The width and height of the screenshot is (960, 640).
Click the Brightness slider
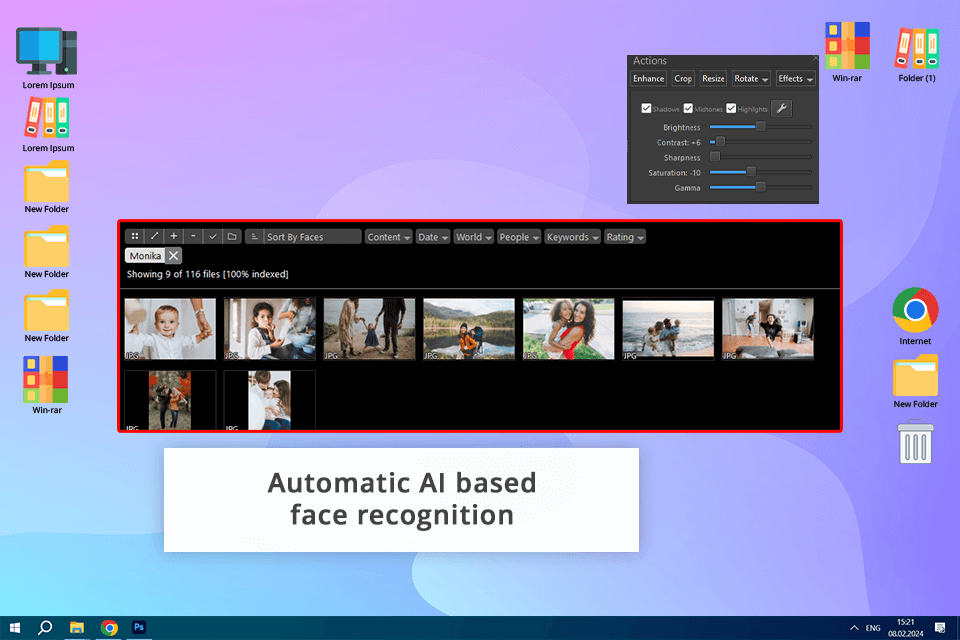pos(760,127)
